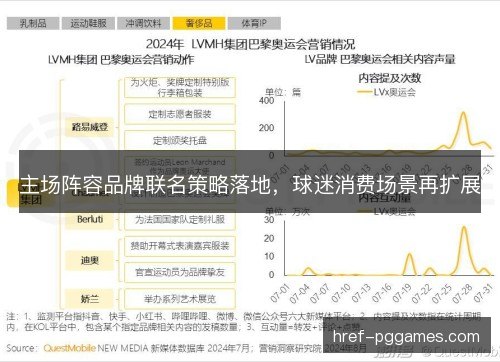
Task: Click the headline banner about 主场阵容品牌联名策略
Action: point(250,182)
